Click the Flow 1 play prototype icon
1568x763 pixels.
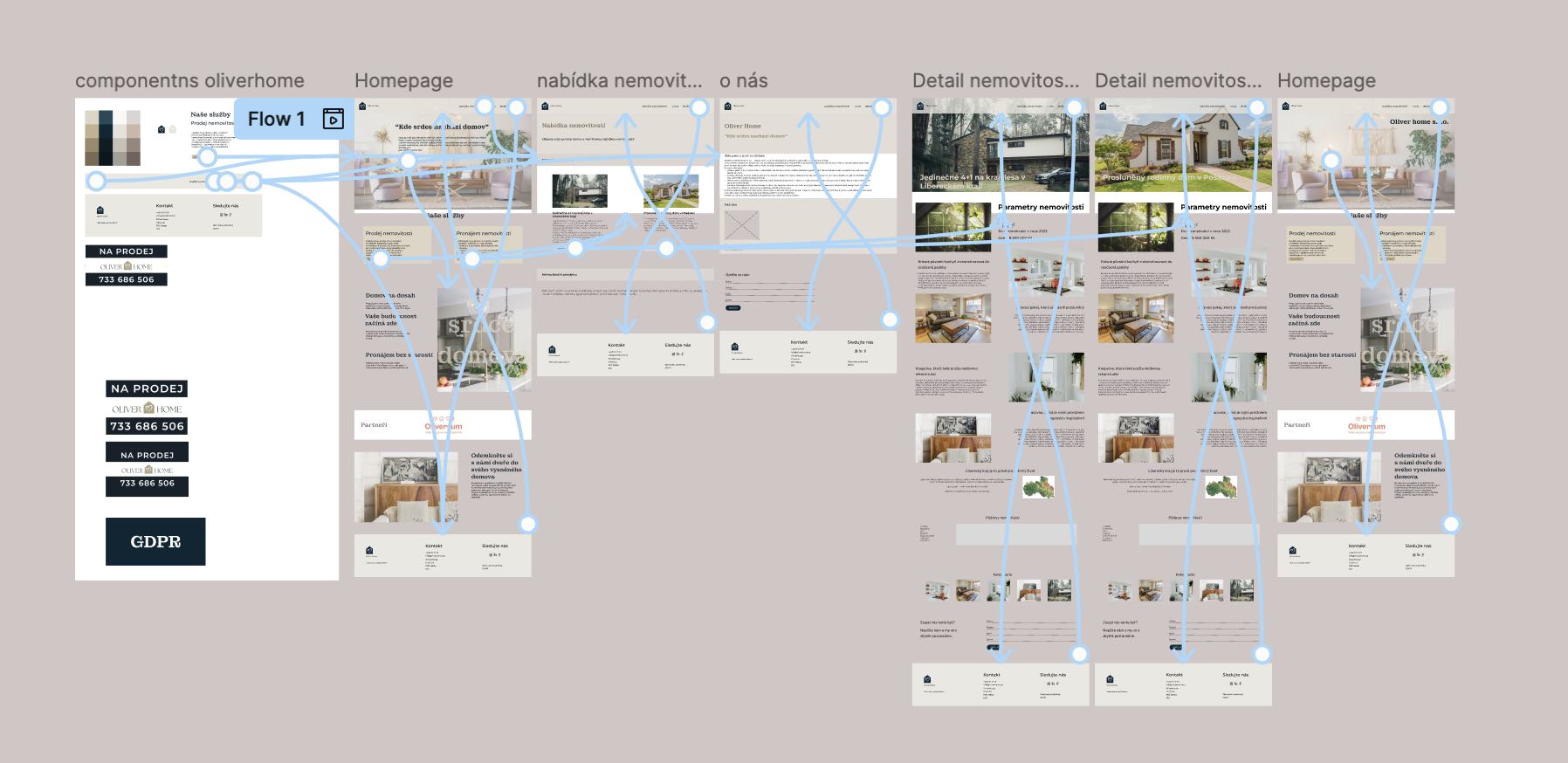point(333,119)
